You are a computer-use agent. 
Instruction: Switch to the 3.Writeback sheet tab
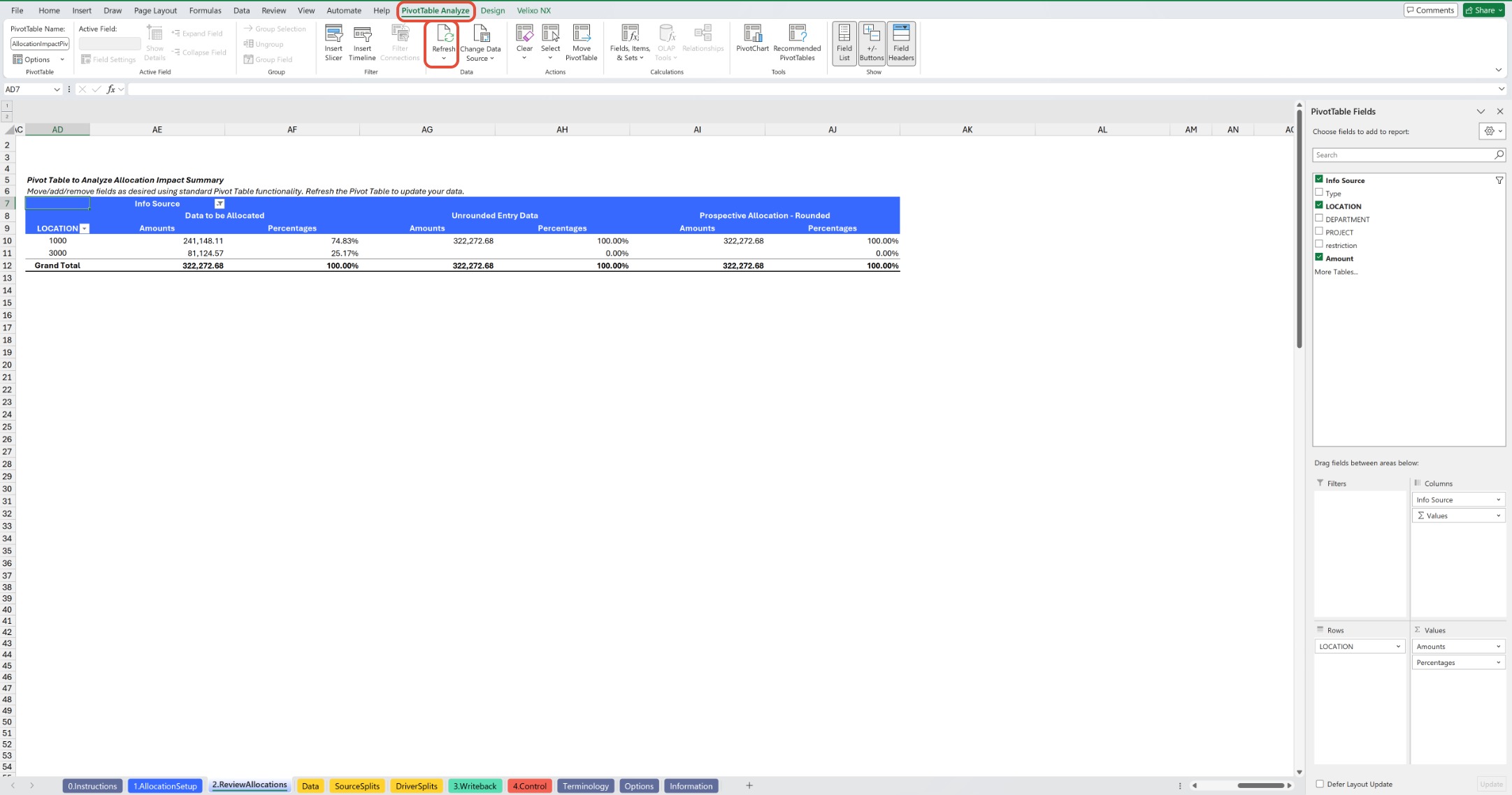click(475, 786)
